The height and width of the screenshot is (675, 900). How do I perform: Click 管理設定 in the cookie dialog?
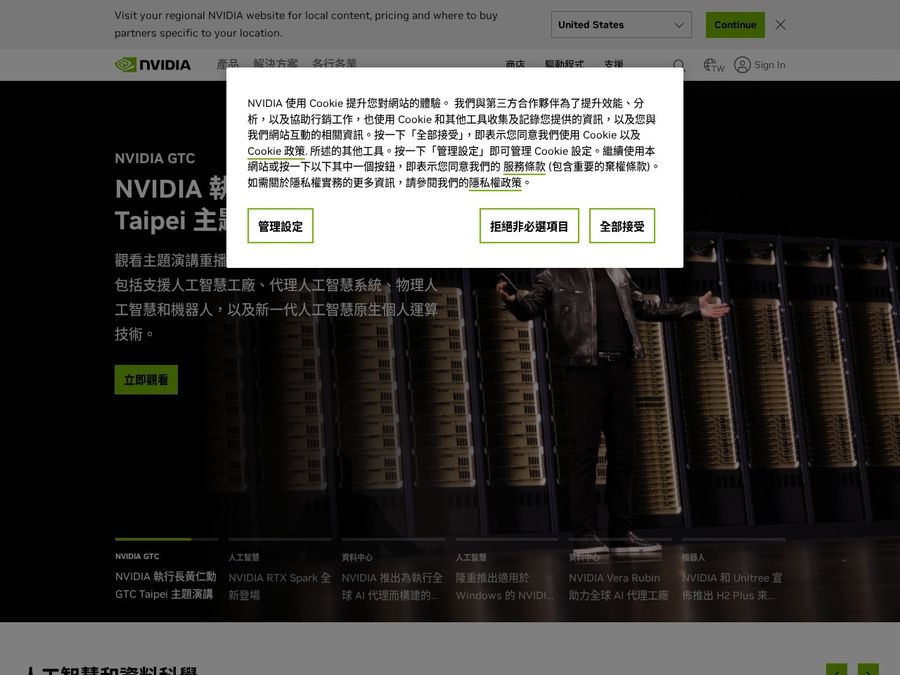coord(280,226)
